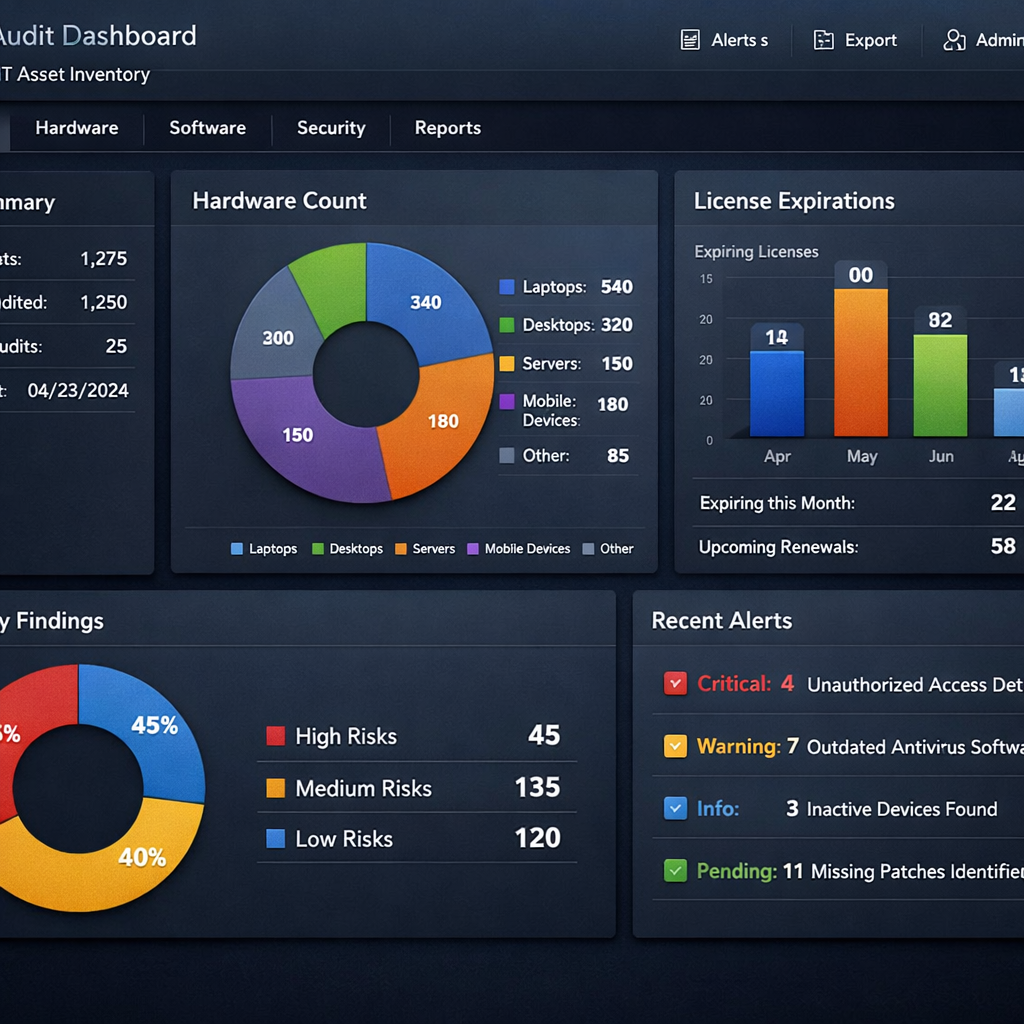Click the 'License Expirations' panel title
Screen dimensions: 1024x1024
tap(794, 200)
